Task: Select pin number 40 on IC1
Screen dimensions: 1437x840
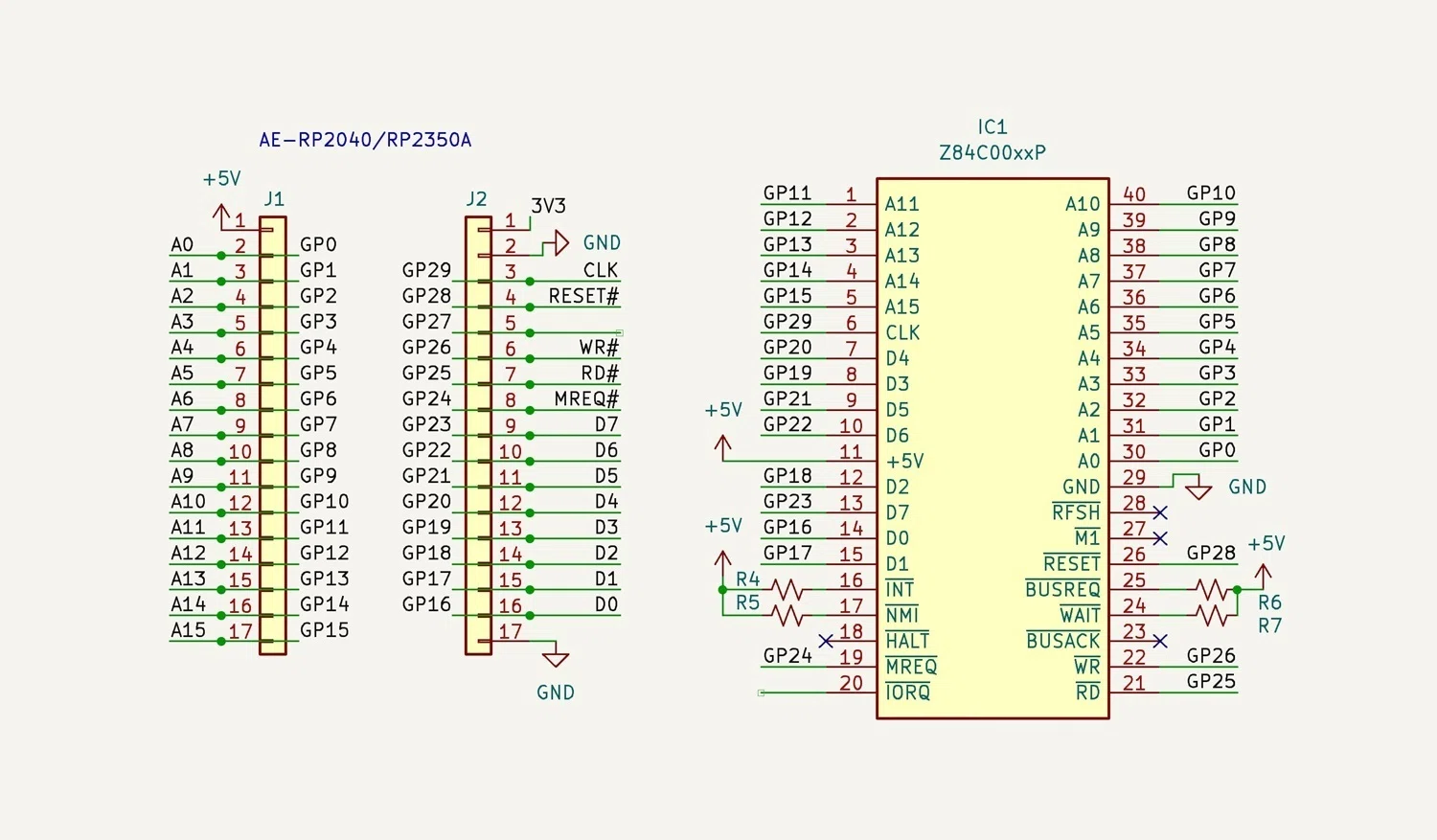Action: 1134,194
